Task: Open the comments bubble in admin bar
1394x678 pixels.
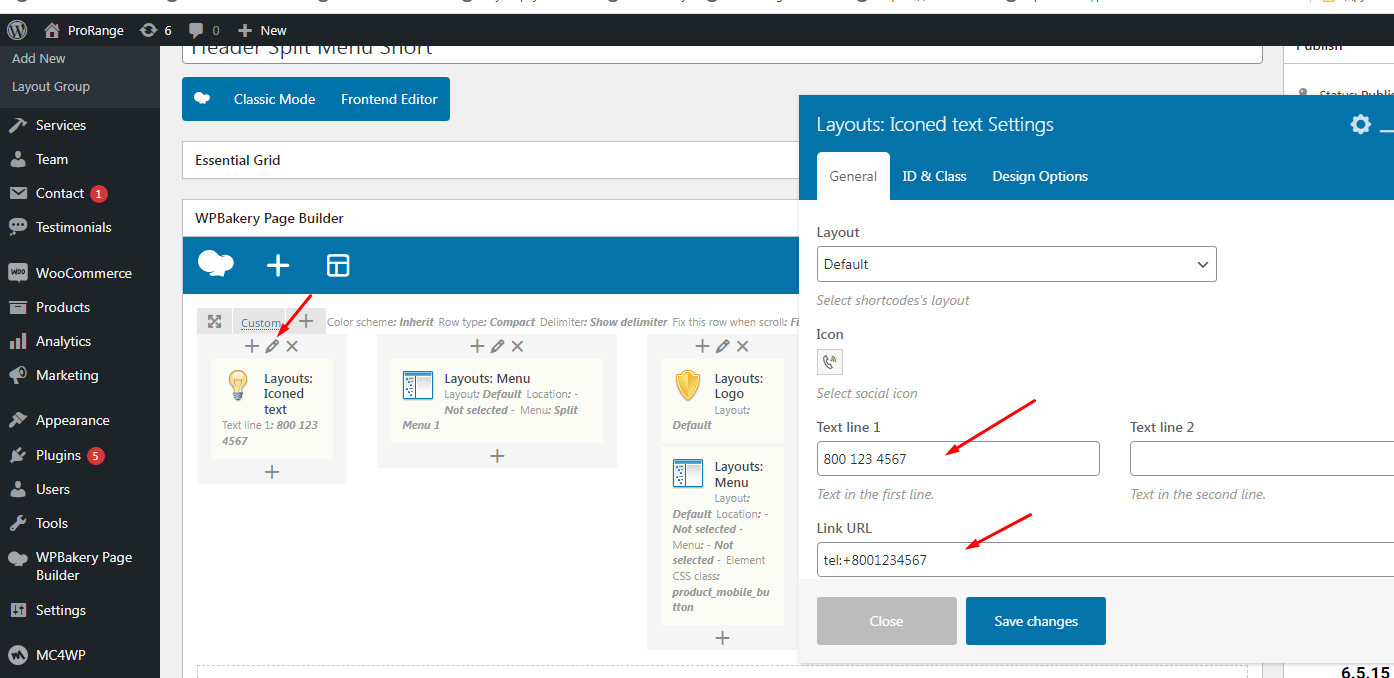Action: pos(204,30)
